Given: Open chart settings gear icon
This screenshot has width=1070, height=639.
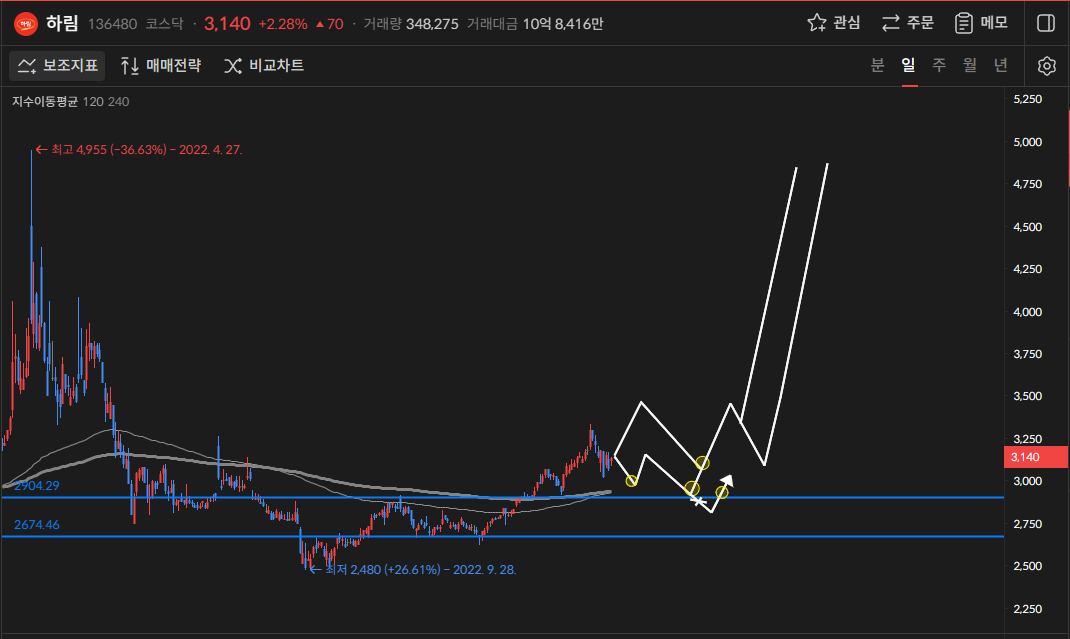Looking at the screenshot, I should click(x=1046, y=66).
